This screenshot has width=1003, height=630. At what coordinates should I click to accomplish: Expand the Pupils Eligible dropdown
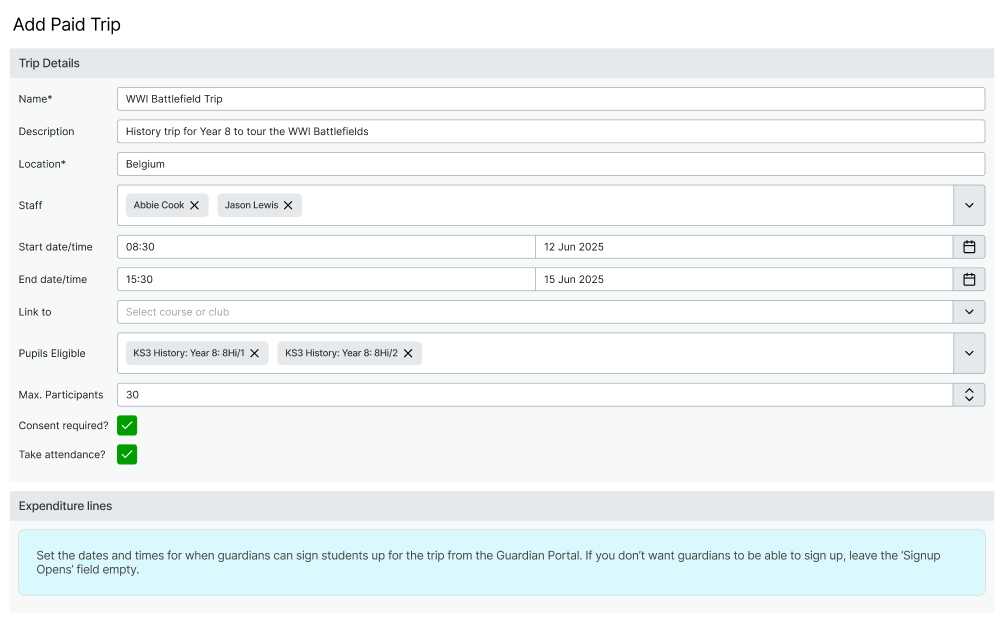click(968, 353)
